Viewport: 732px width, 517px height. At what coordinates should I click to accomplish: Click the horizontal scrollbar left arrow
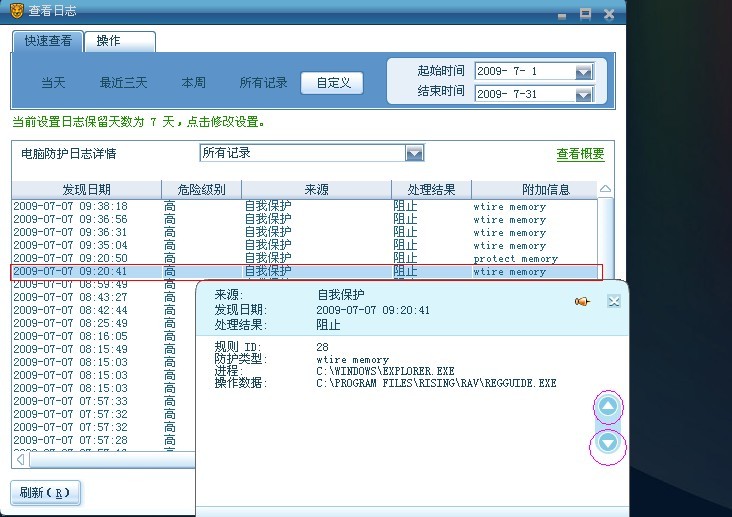pos(21,460)
